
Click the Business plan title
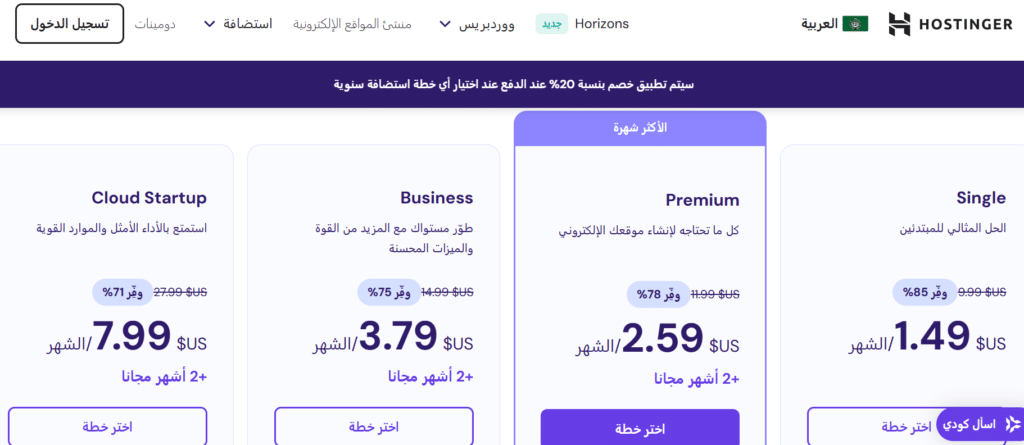click(x=437, y=198)
